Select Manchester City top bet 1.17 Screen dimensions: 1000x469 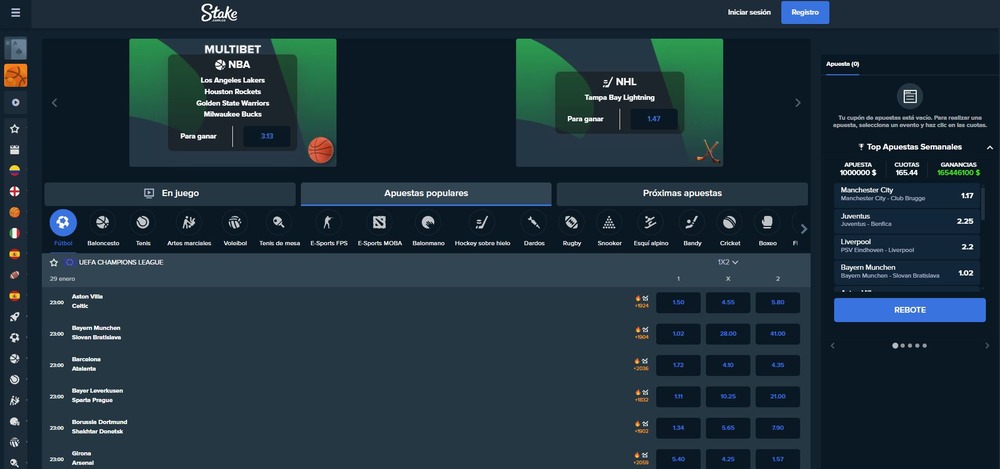(906, 196)
